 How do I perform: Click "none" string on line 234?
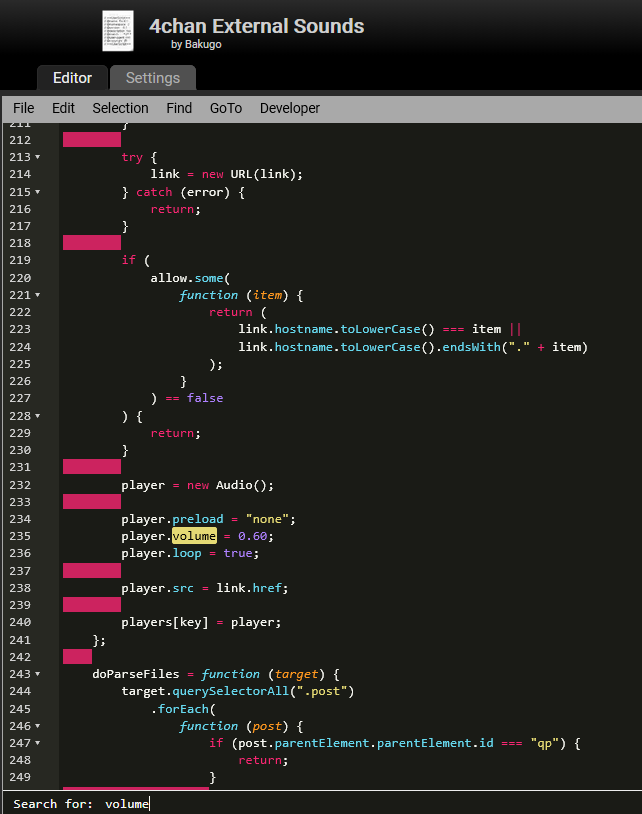point(267,519)
